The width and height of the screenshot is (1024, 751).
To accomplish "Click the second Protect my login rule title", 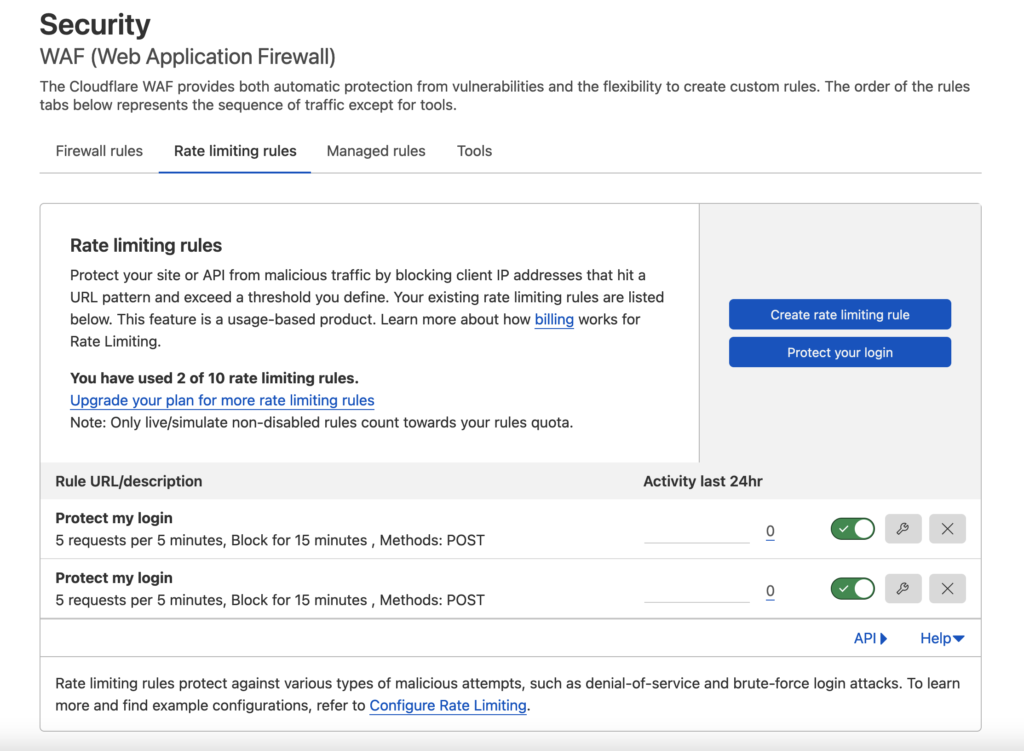I will click(x=114, y=578).
